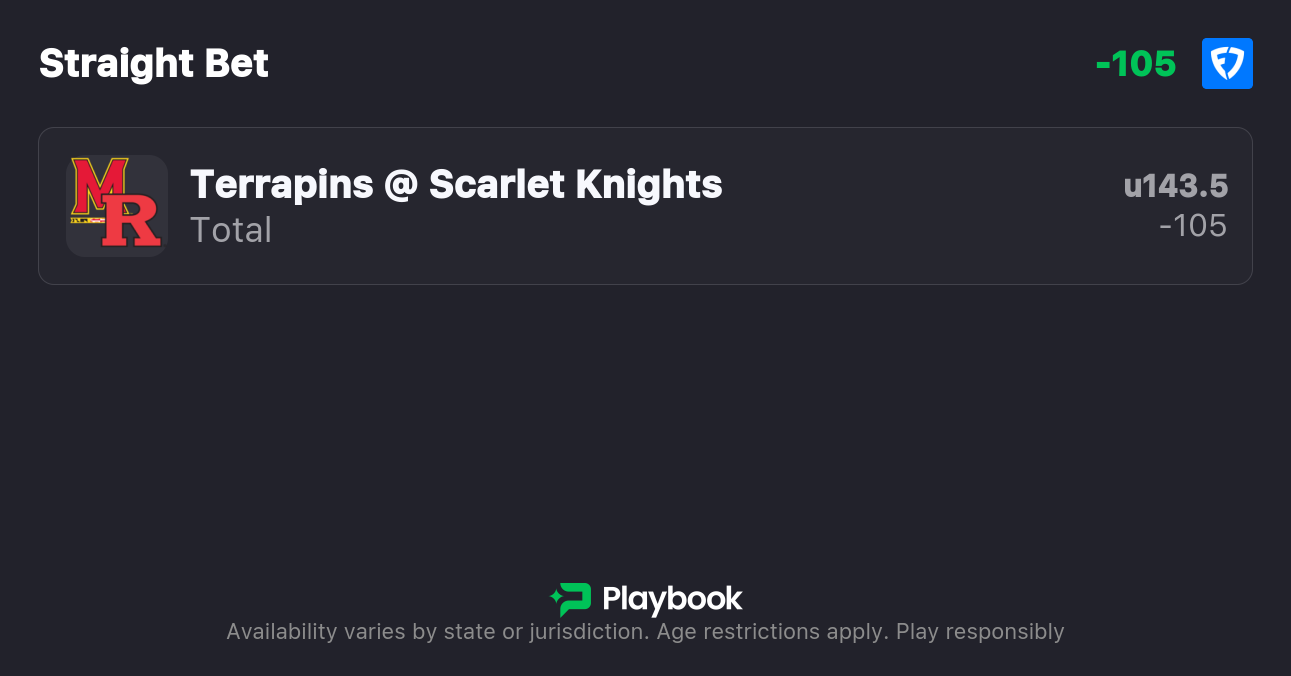This screenshot has width=1291, height=676.
Task: Click the Maryland M team logo
Action: coord(91,186)
